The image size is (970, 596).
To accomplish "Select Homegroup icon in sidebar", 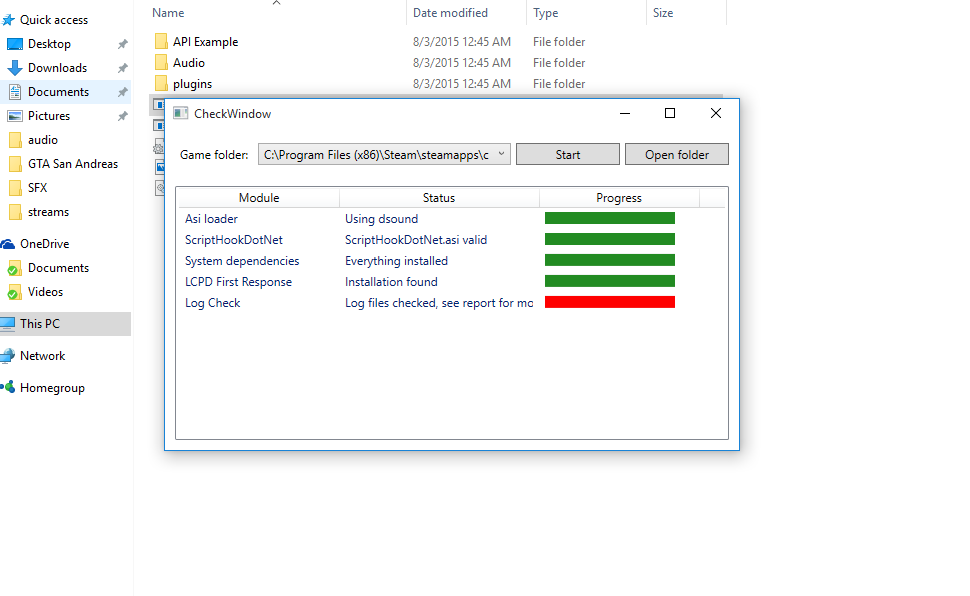I will (x=7, y=387).
